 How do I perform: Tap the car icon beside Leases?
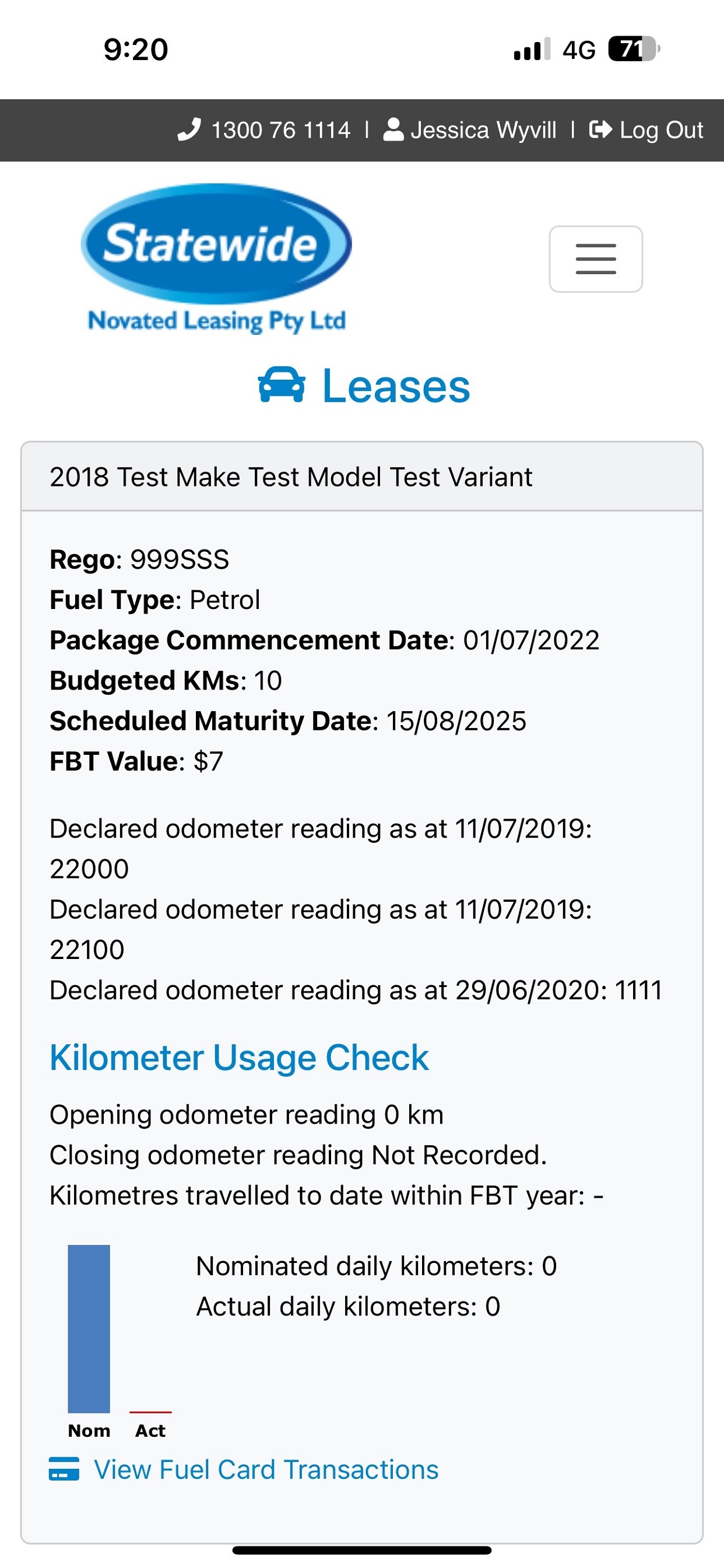tap(282, 386)
